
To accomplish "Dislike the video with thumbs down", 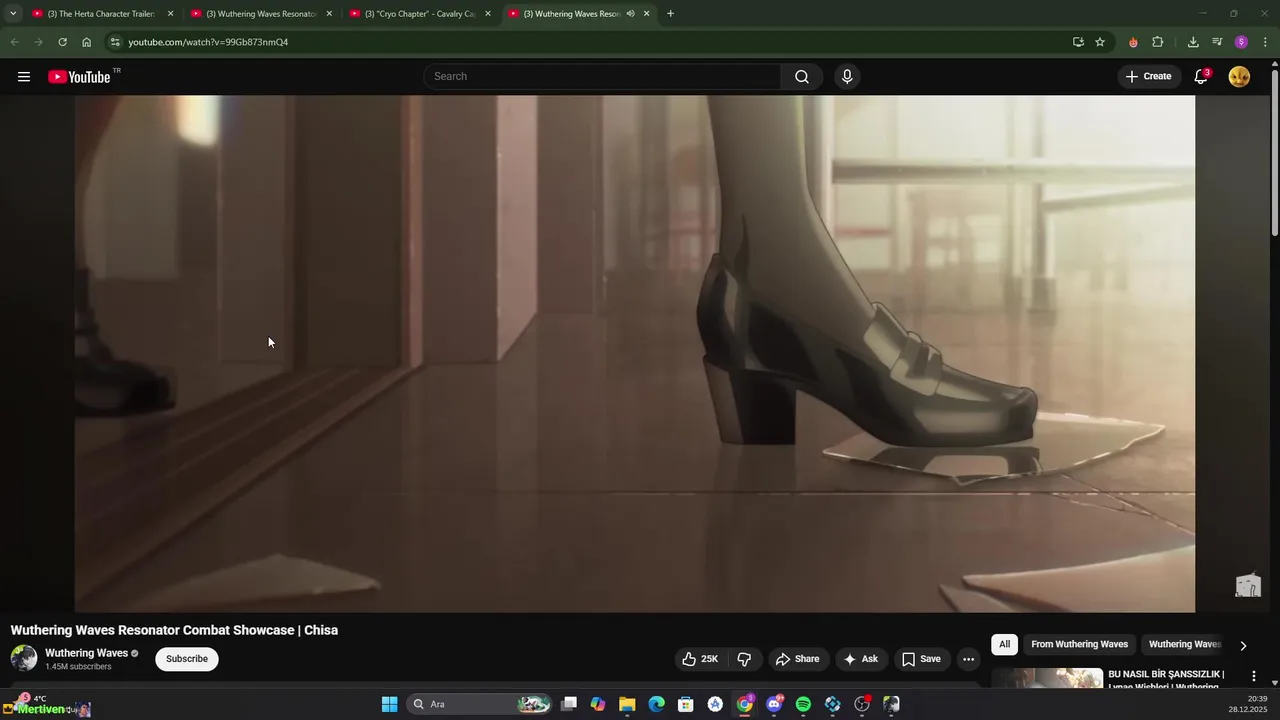I will [744, 659].
